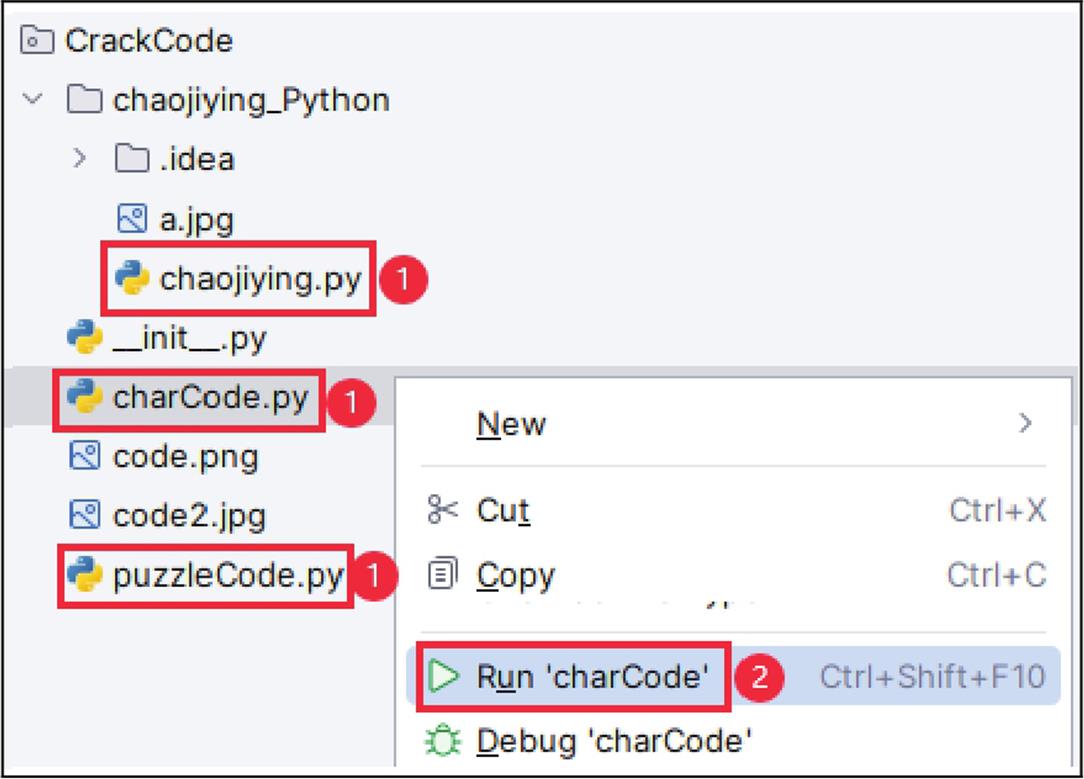
Task: Click the code2.jpg image file icon
Action: coord(85,516)
